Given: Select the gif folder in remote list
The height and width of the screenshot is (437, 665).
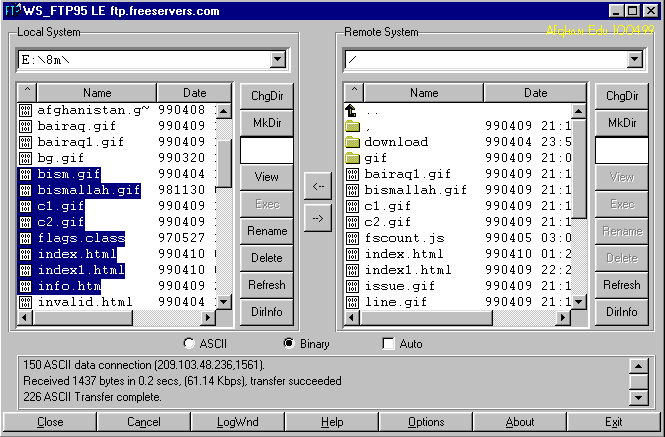Looking at the screenshot, I should [x=376, y=158].
